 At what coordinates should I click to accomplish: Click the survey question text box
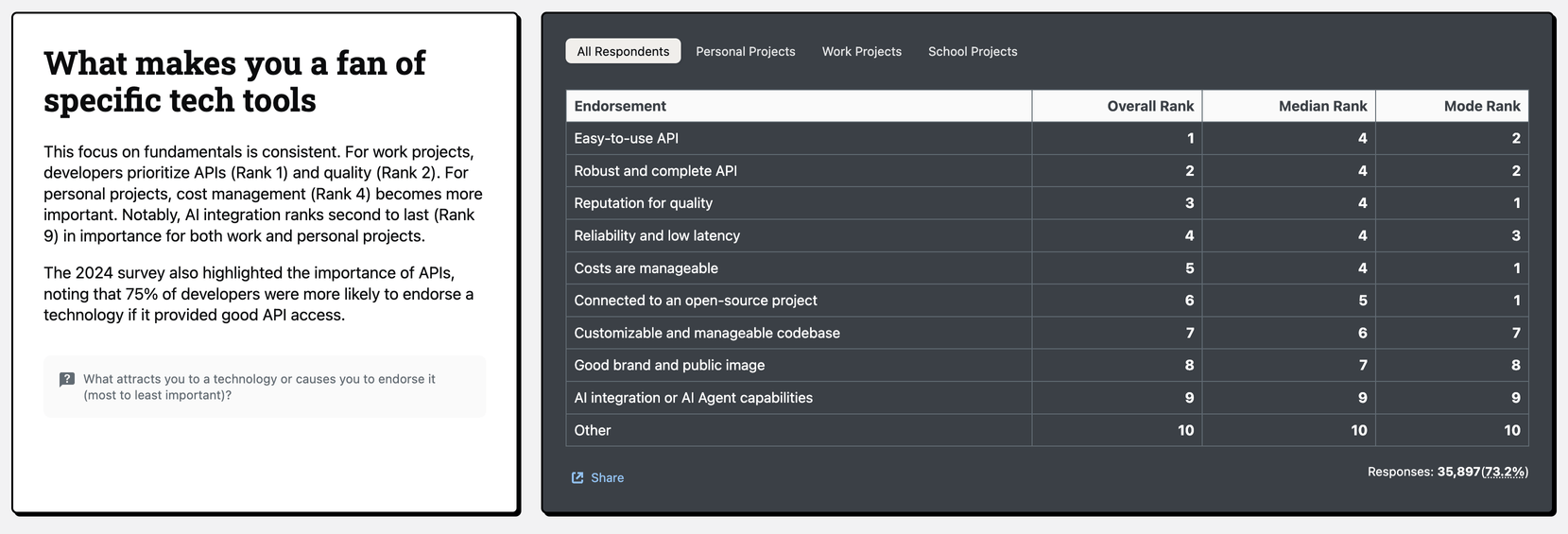coord(264,387)
